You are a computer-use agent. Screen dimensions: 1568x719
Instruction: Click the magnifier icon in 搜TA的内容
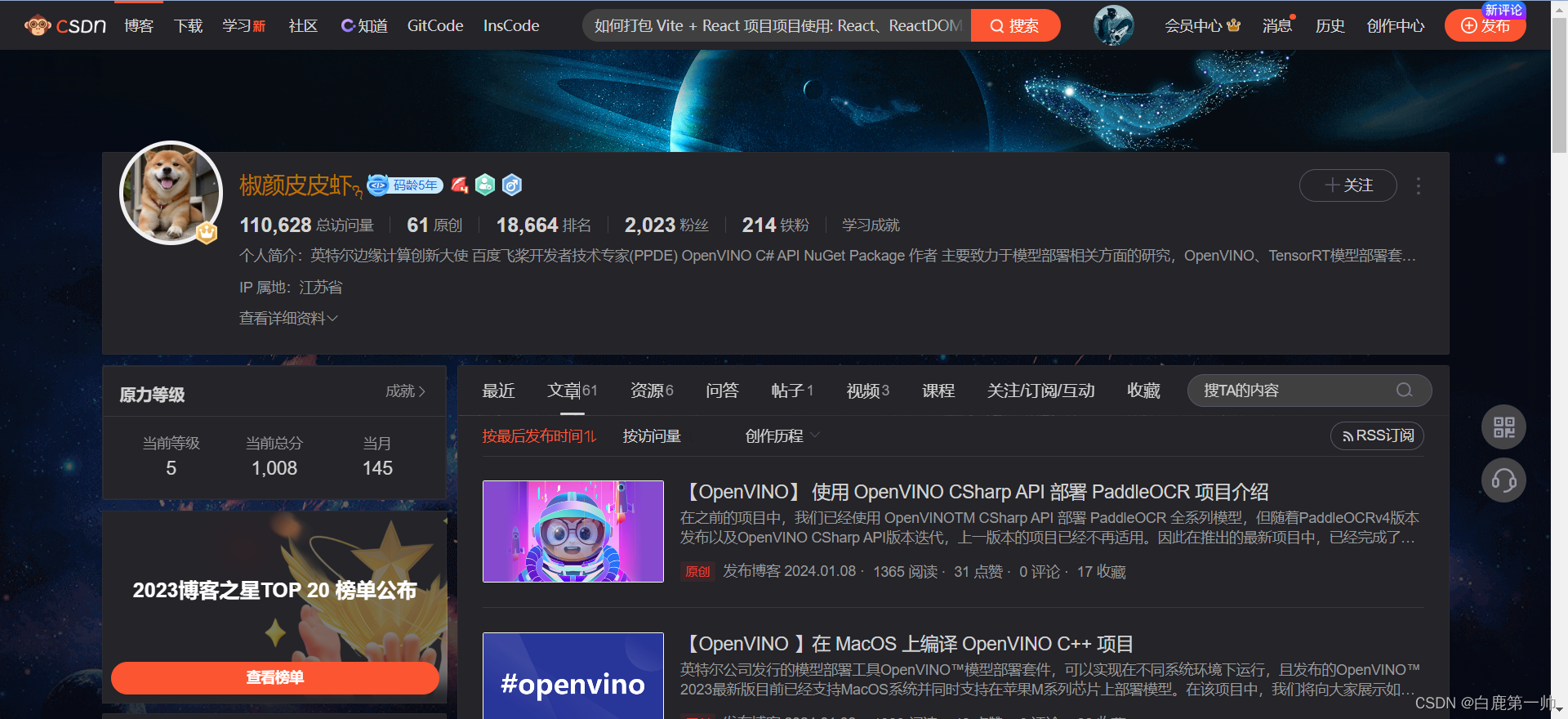coord(1405,391)
